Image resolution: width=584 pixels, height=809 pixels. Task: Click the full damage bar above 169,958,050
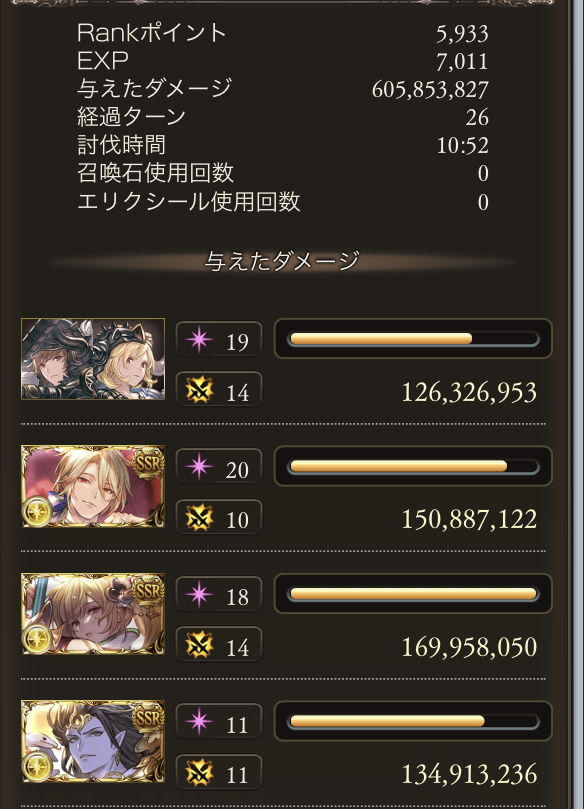[413, 594]
